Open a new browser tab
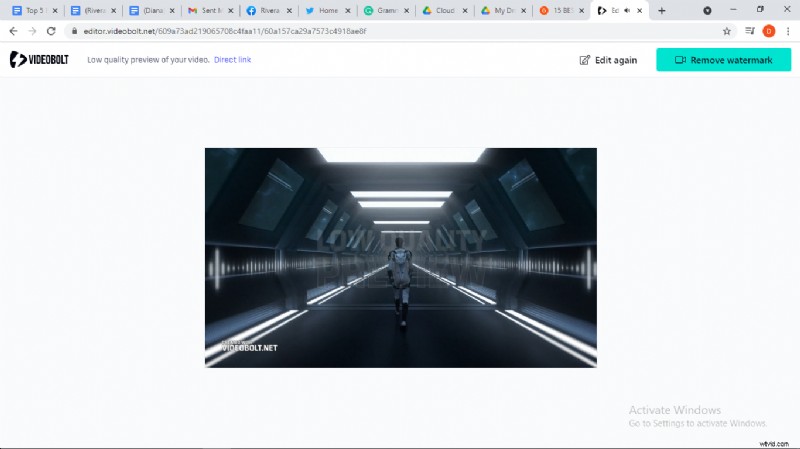The height and width of the screenshot is (449, 800). [x=662, y=11]
